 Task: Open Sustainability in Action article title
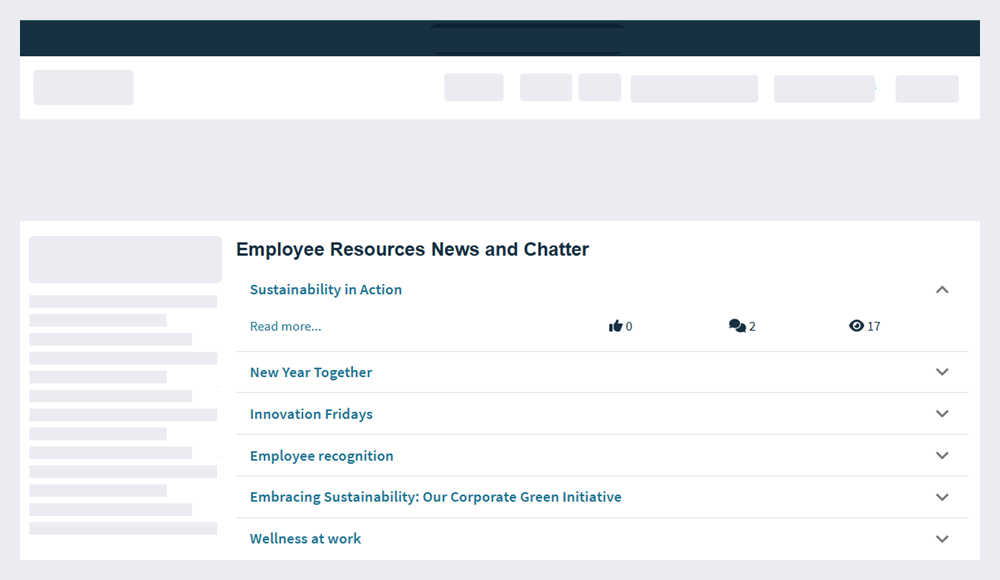[x=326, y=290]
